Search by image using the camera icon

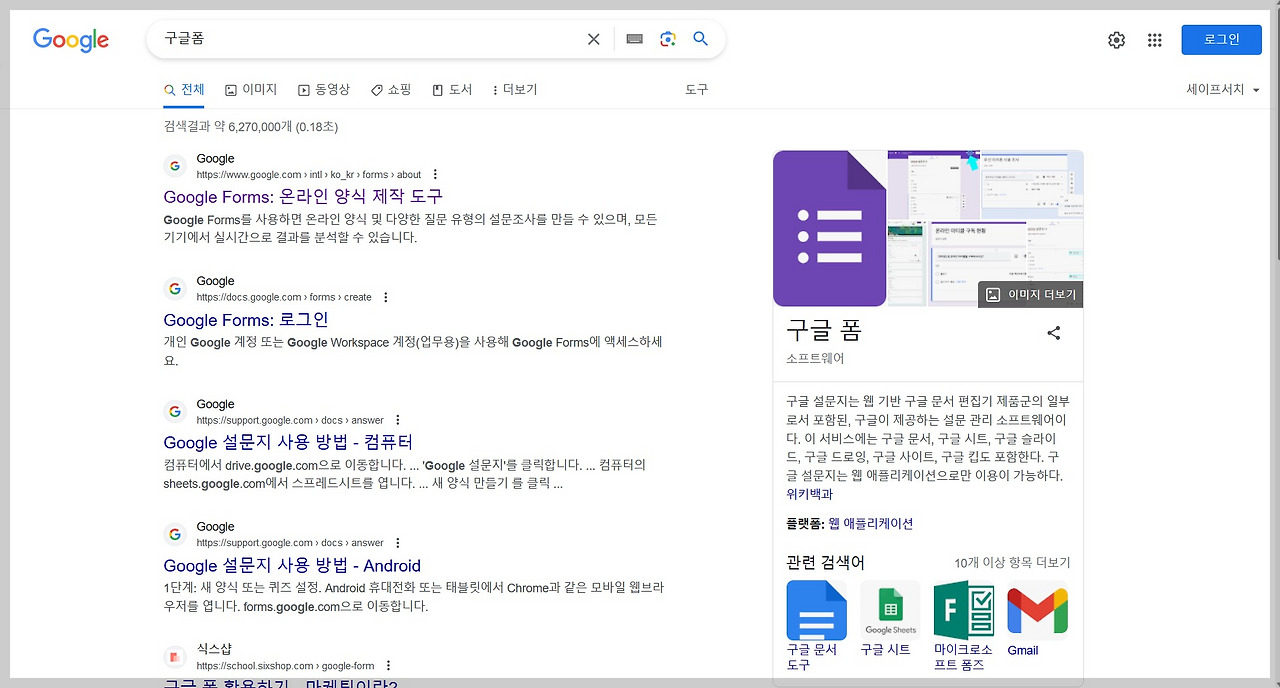click(x=668, y=39)
